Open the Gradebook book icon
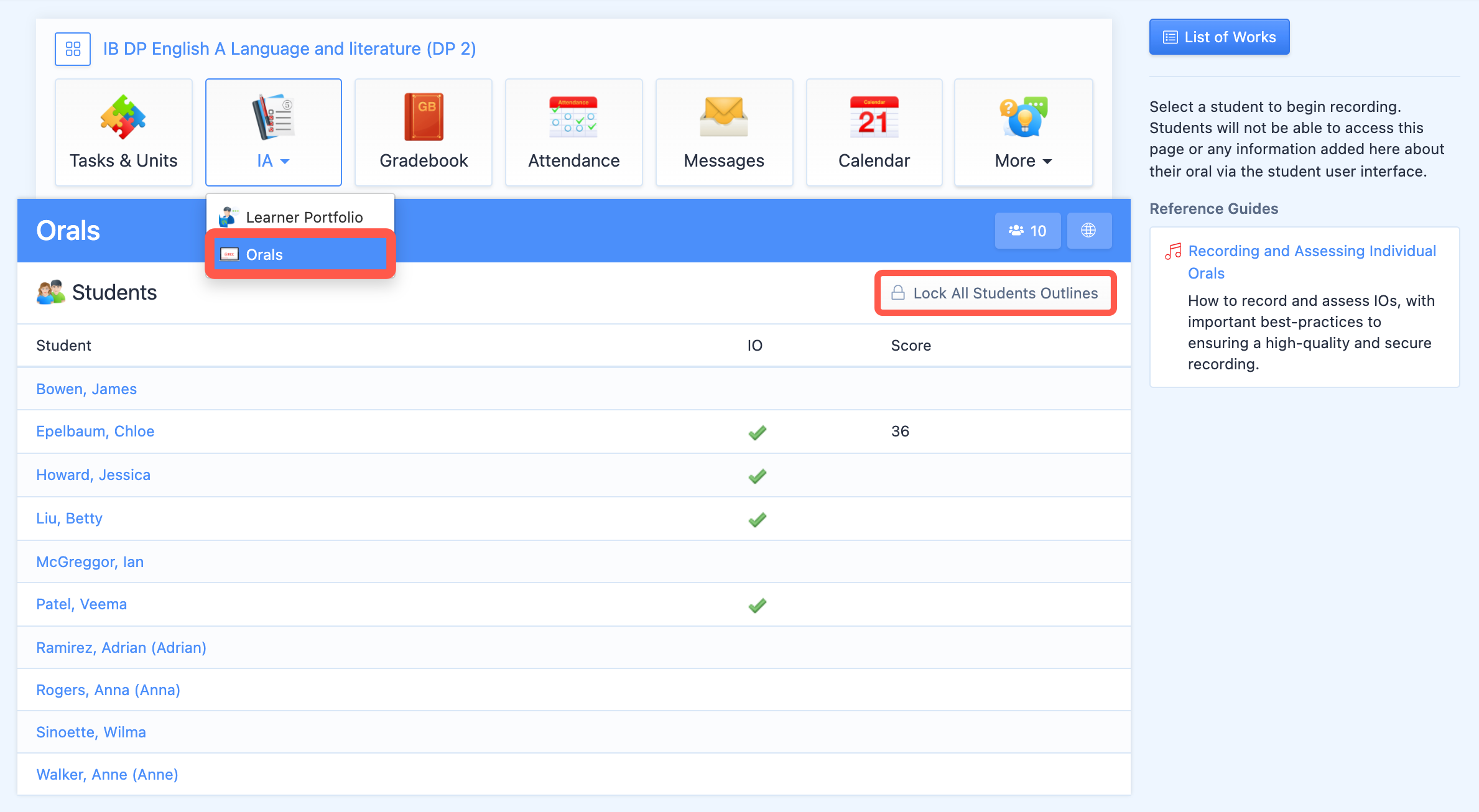 [x=424, y=118]
